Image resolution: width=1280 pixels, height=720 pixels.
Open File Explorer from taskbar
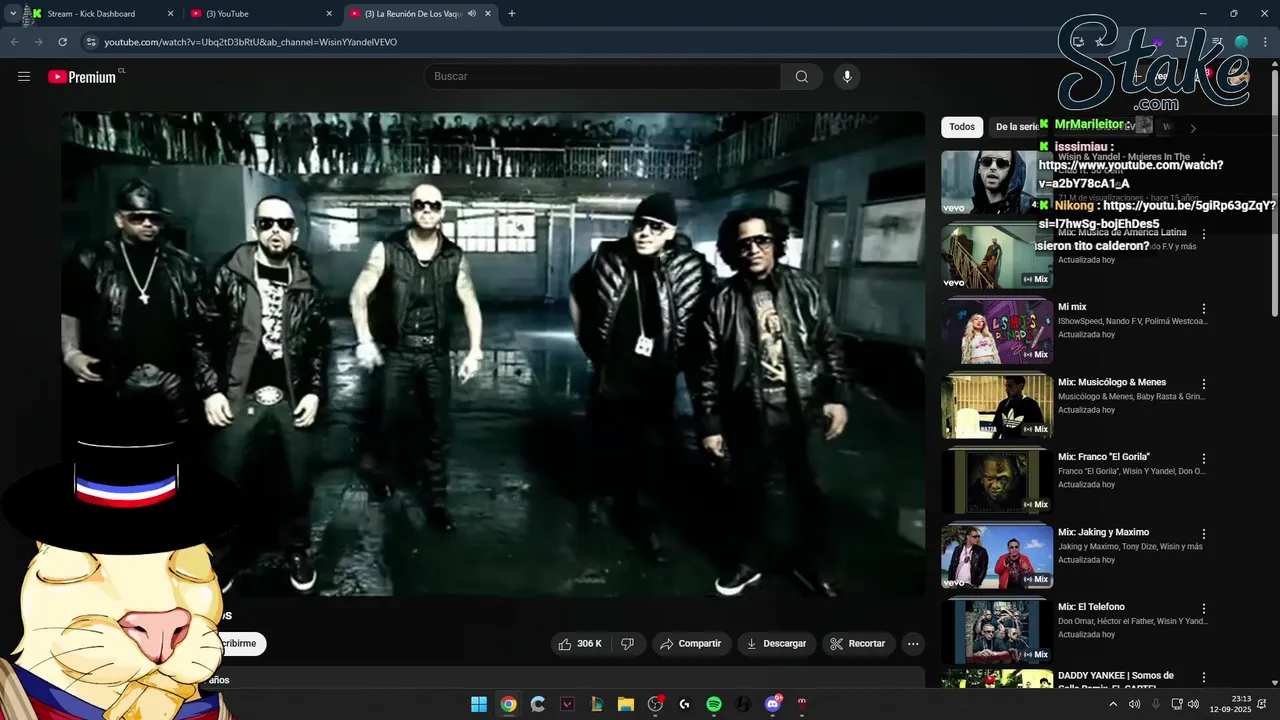click(625, 704)
